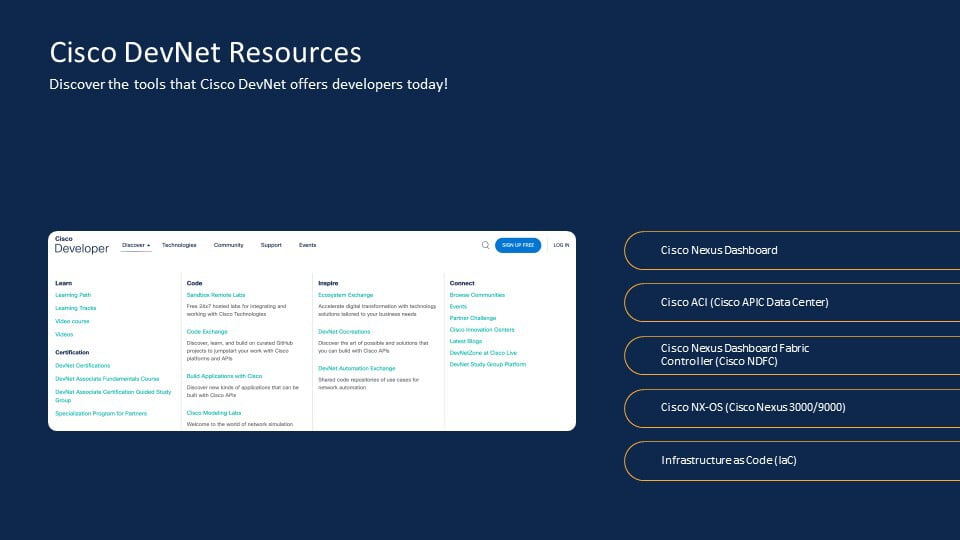This screenshot has height=540, width=960.
Task: Click the 'Learn' column heading
Action: tap(64, 283)
